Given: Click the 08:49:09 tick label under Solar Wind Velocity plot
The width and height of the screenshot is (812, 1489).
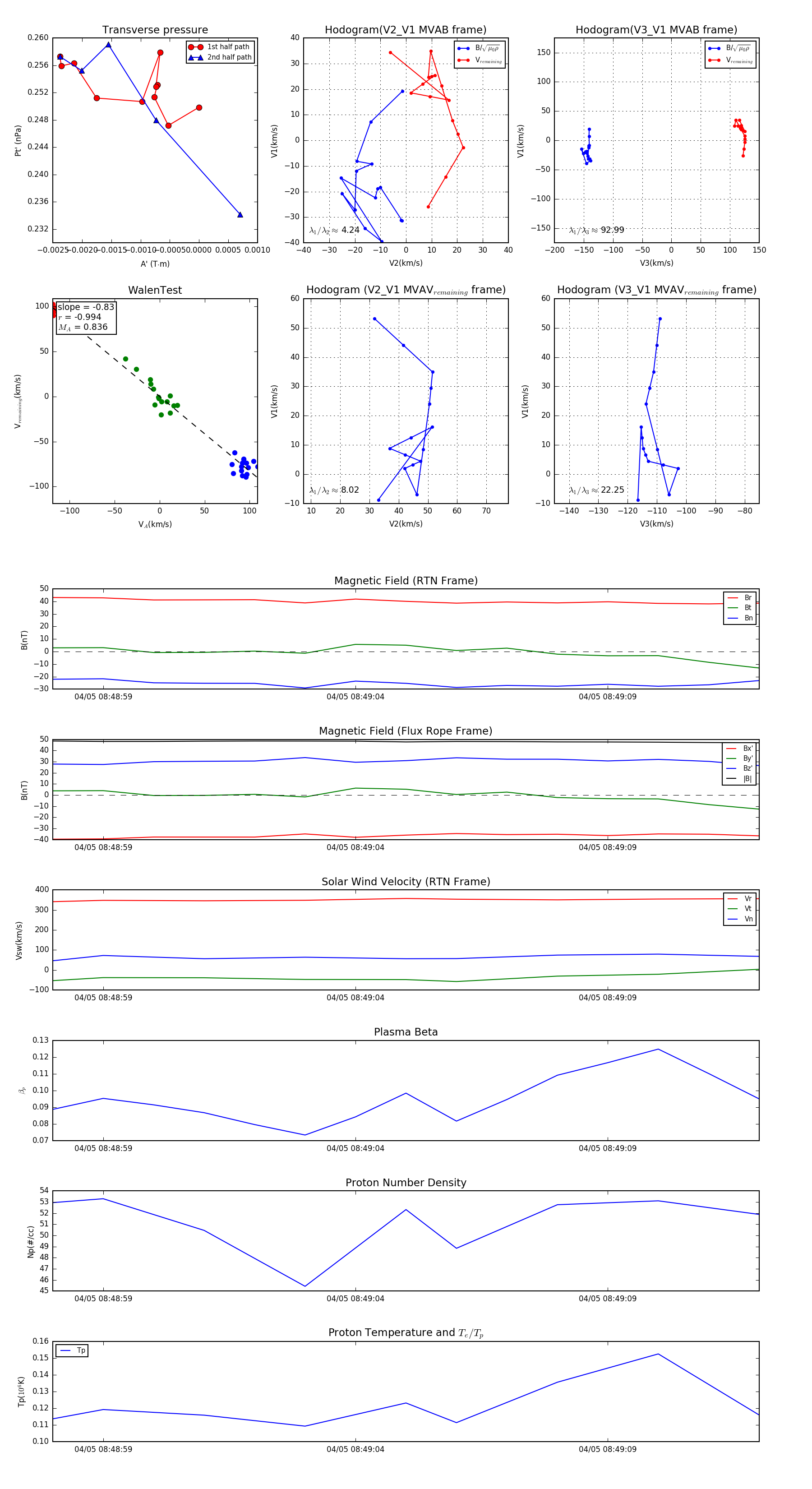Looking at the screenshot, I should point(607,998).
